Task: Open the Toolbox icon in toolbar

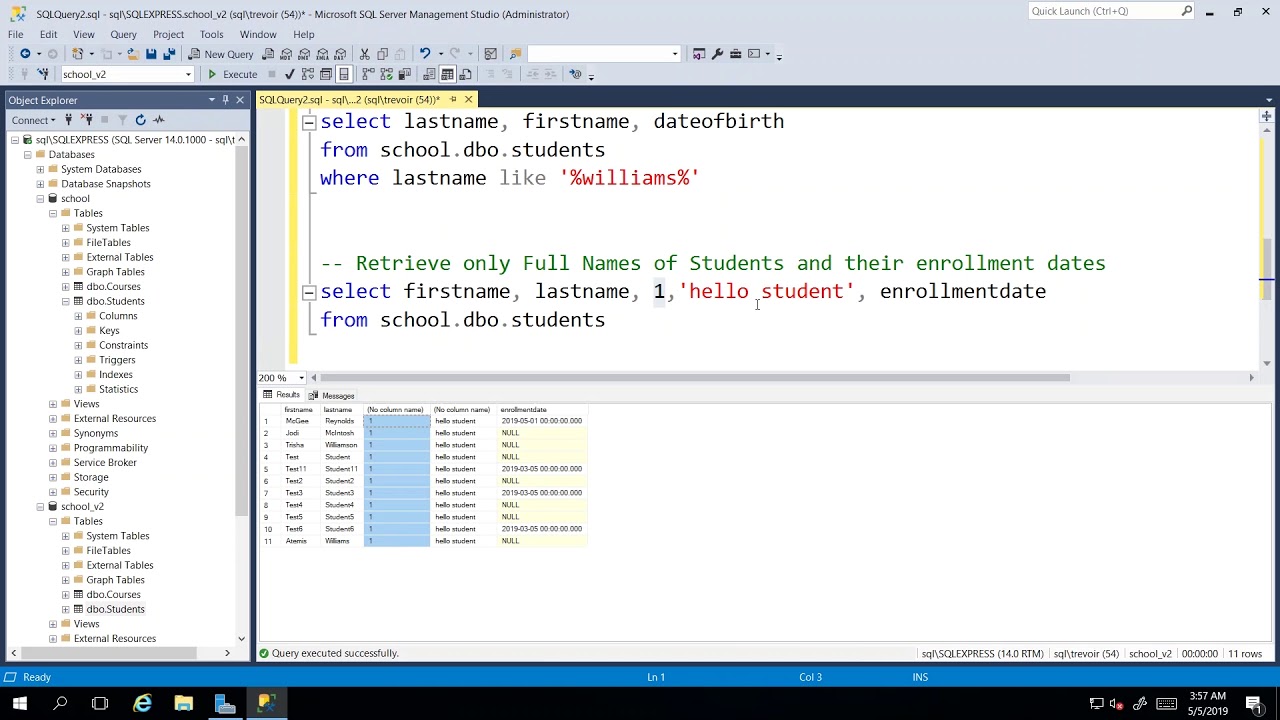Action: (x=735, y=54)
